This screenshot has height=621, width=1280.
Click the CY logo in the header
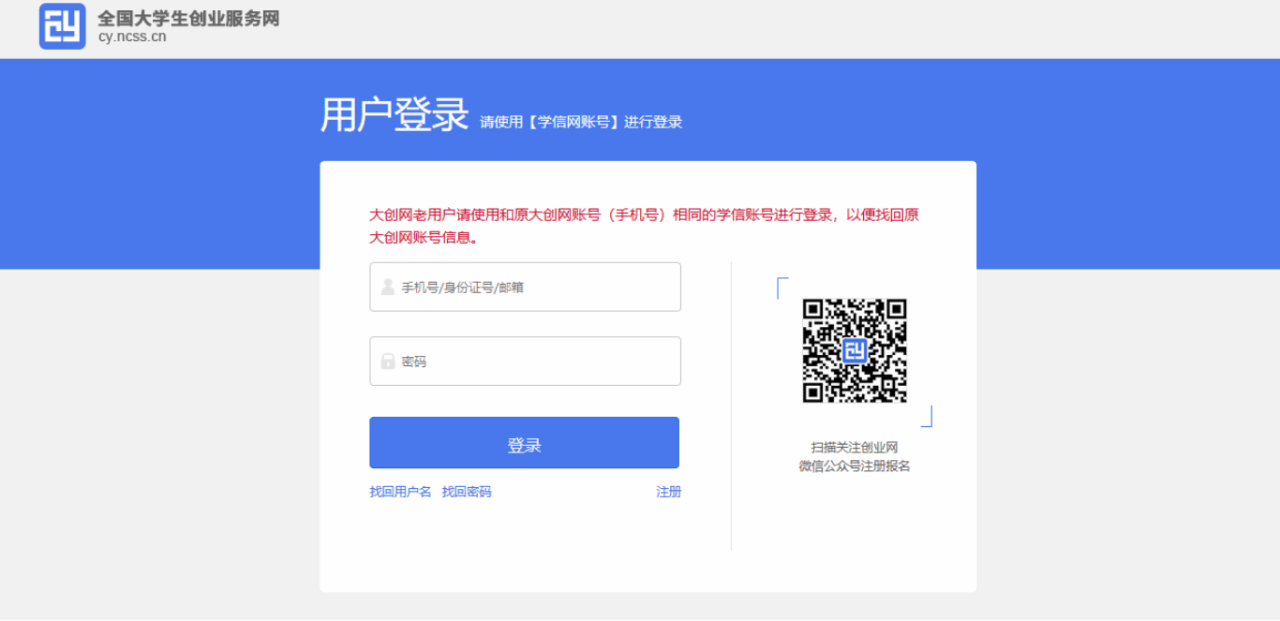[x=62, y=26]
